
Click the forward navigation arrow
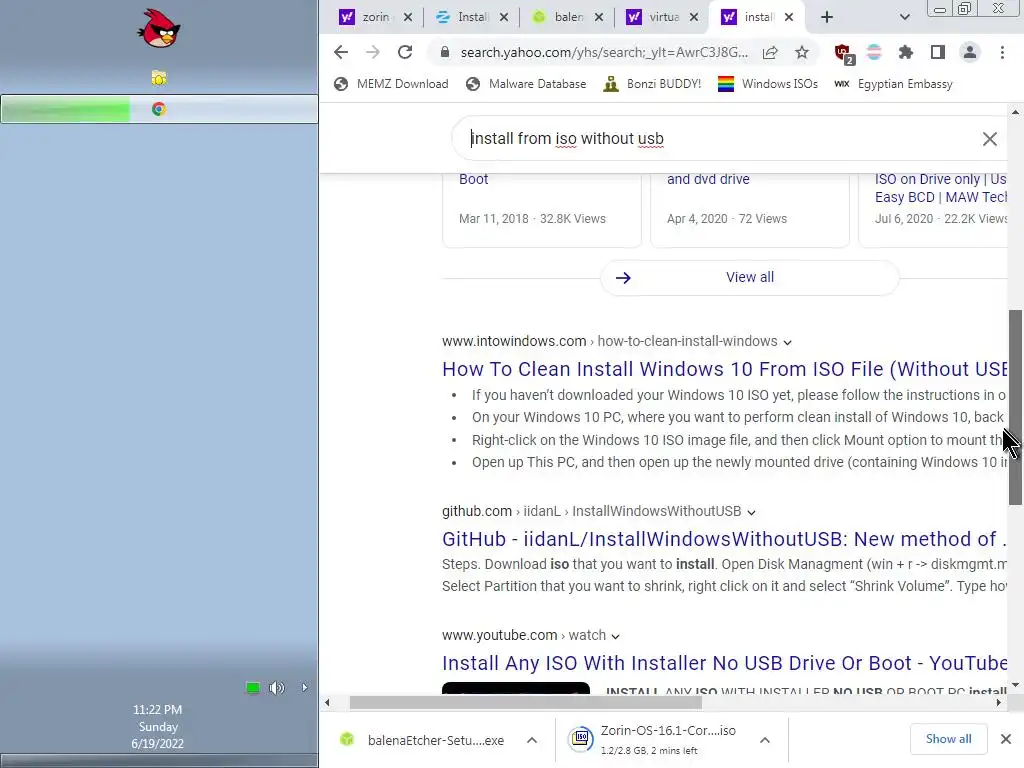[372, 52]
